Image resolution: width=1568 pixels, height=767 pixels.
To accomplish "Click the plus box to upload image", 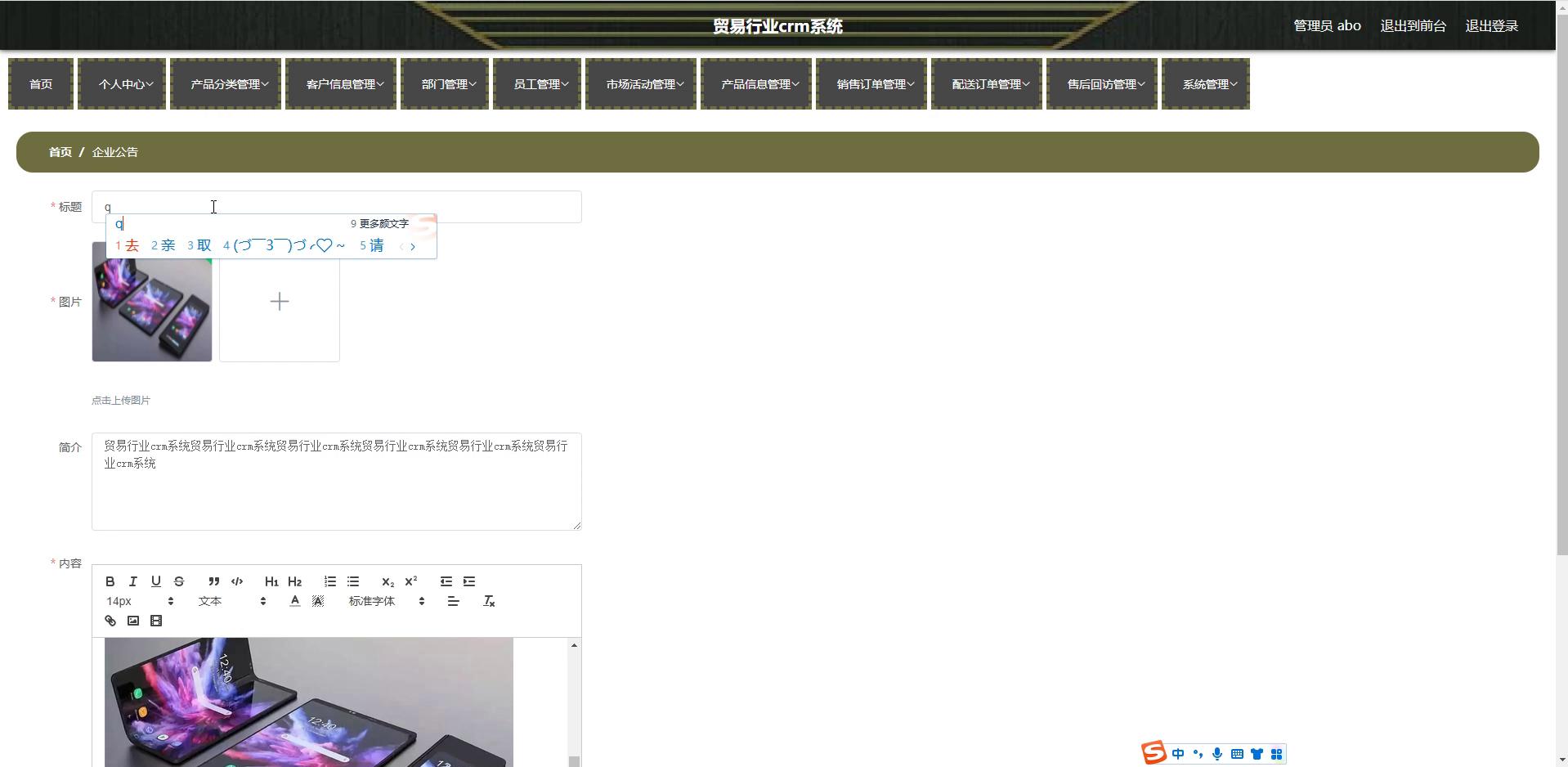I will 280,302.
